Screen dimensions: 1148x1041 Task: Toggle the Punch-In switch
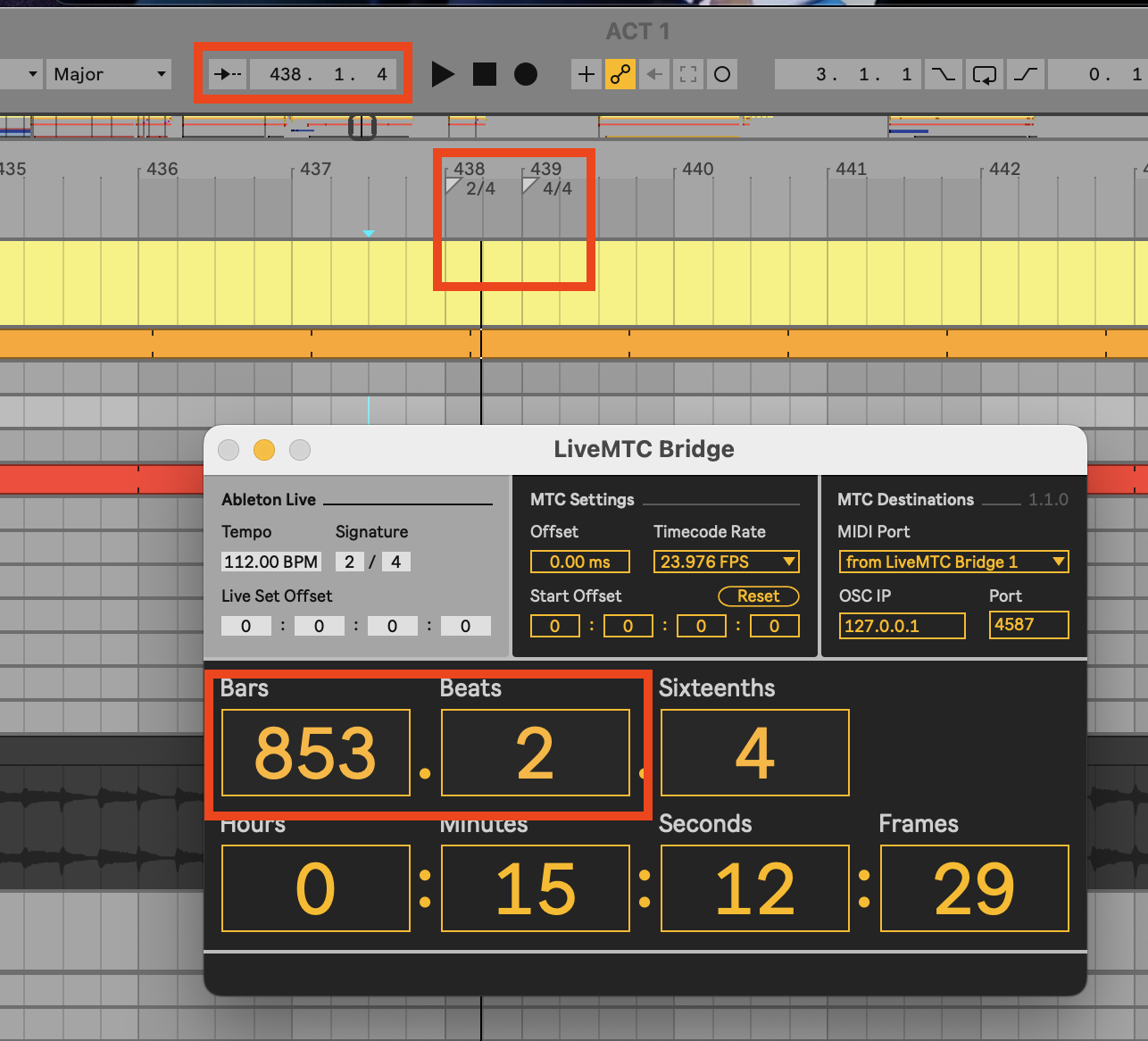[x=942, y=74]
